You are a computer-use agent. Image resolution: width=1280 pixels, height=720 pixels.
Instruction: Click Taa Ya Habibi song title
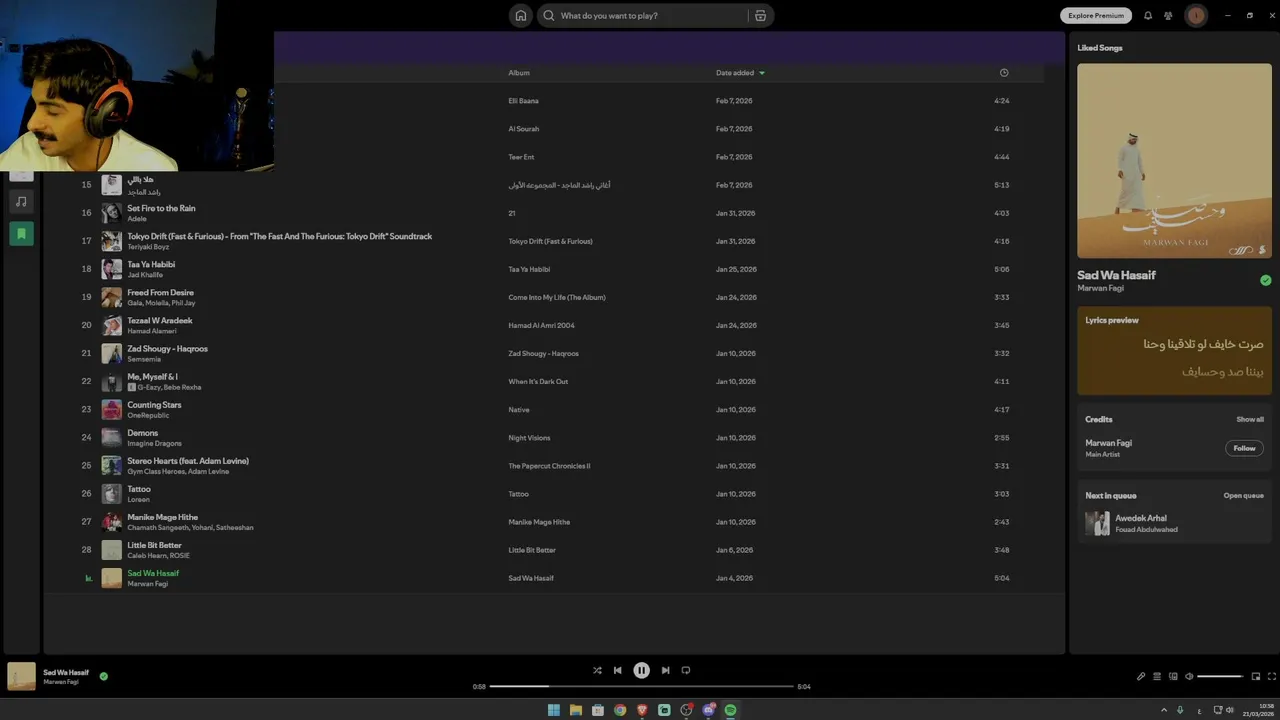[x=151, y=264]
